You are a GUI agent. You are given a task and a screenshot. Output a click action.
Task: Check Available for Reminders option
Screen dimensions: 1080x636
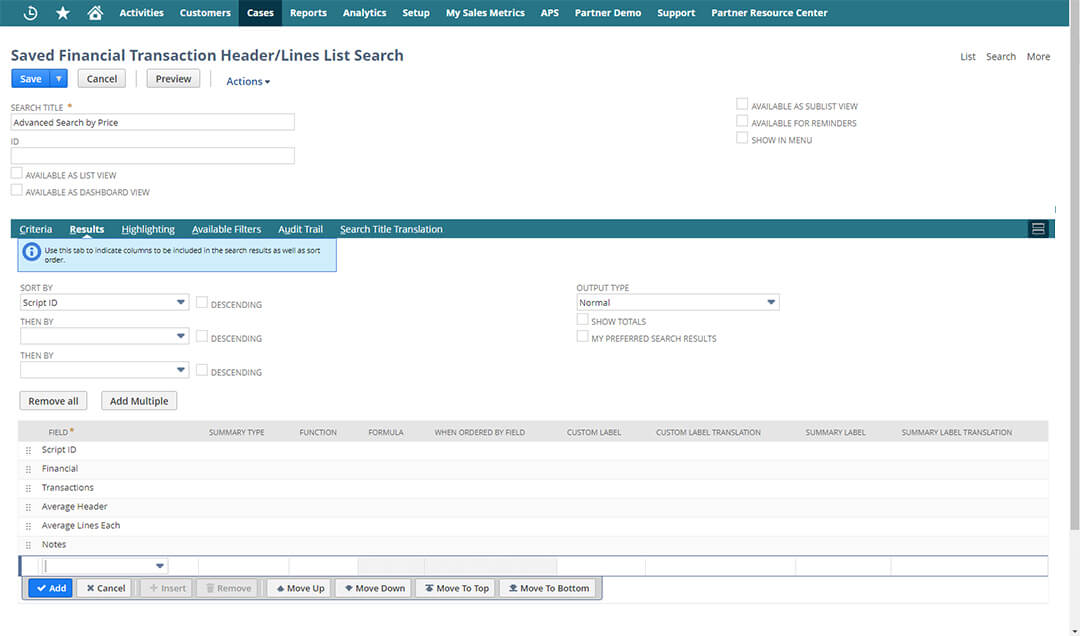pyautogui.click(x=742, y=122)
